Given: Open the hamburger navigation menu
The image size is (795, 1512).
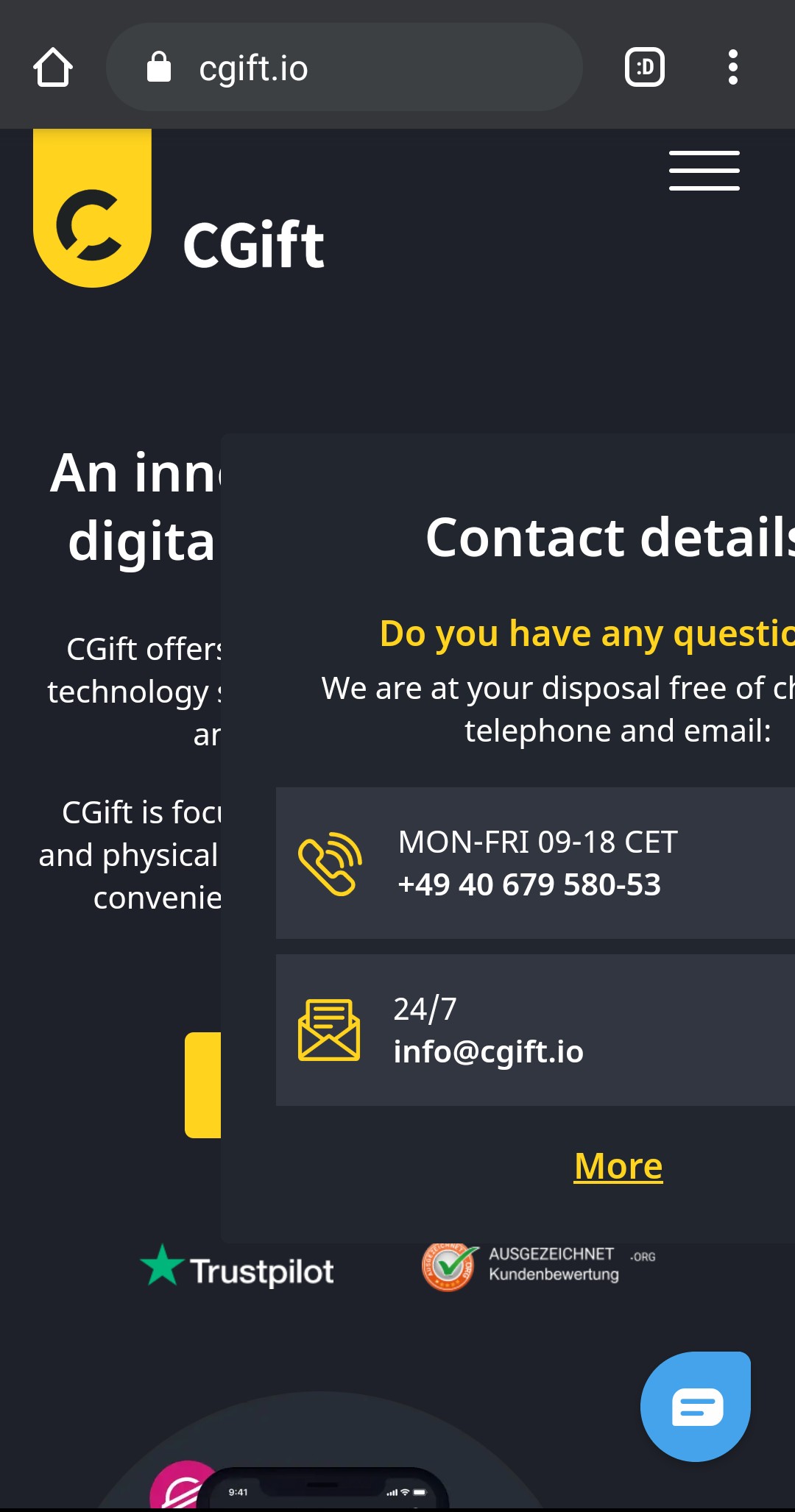Looking at the screenshot, I should tap(704, 171).
